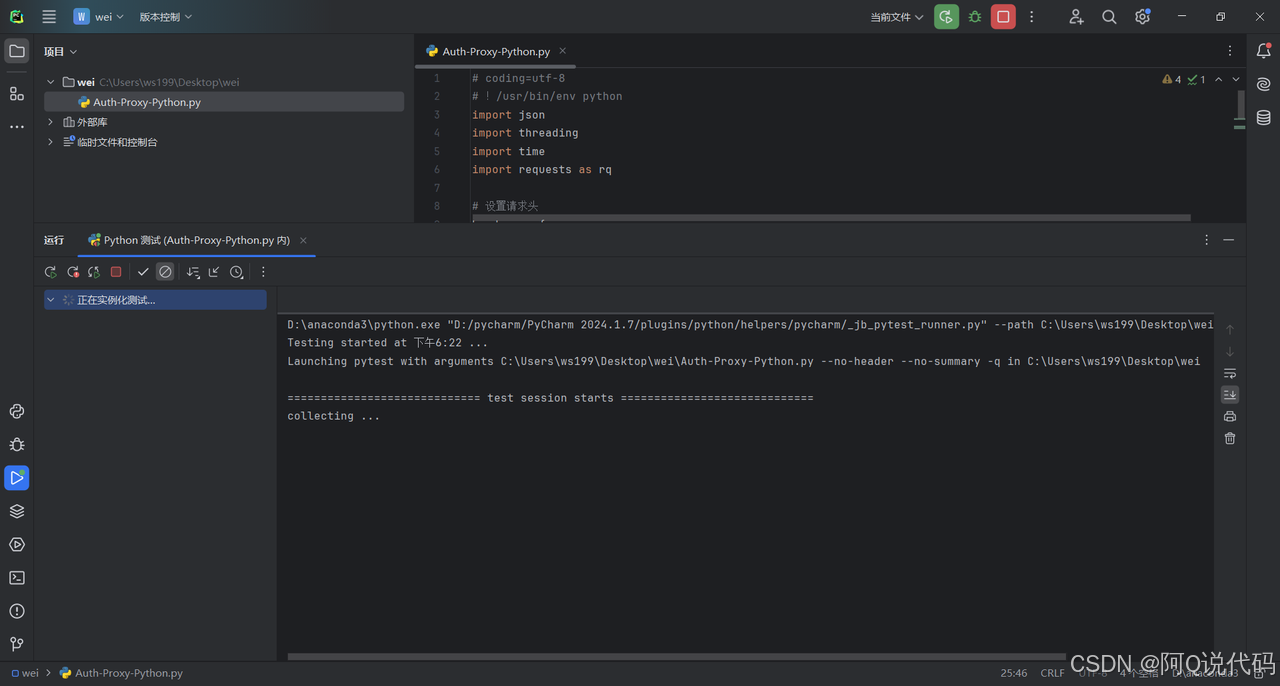This screenshot has height=686, width=1280.
Task: Open the Database tool window
Action: (x=1264, y=118)
